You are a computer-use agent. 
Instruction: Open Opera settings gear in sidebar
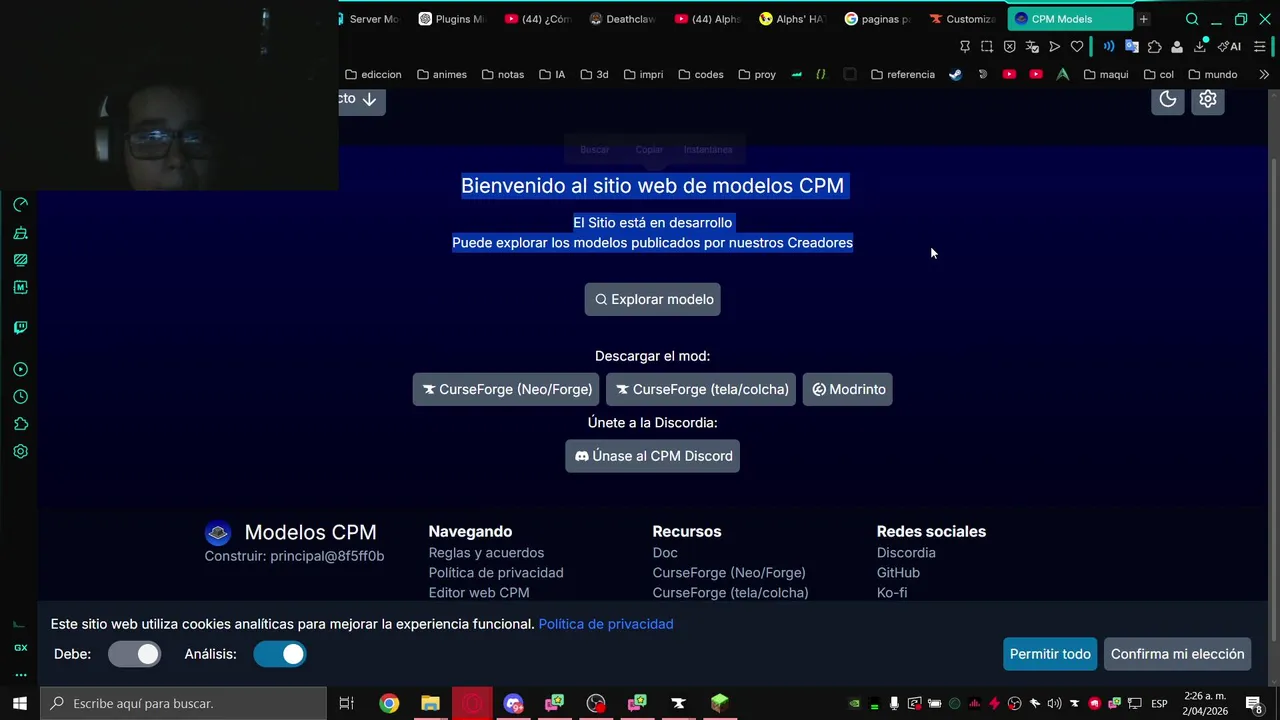point(20,451)
